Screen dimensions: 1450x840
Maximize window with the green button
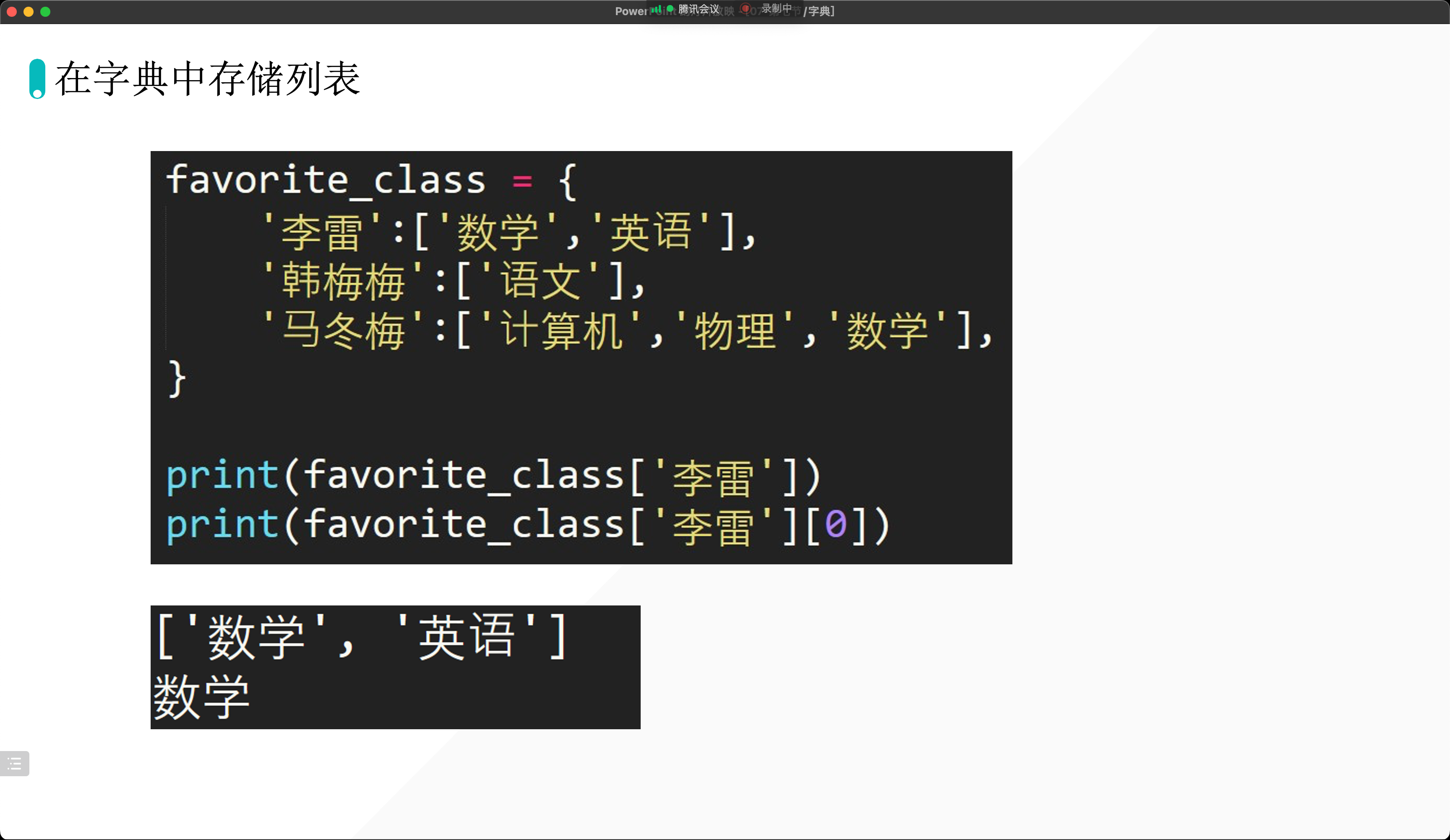tap(45, 11)
